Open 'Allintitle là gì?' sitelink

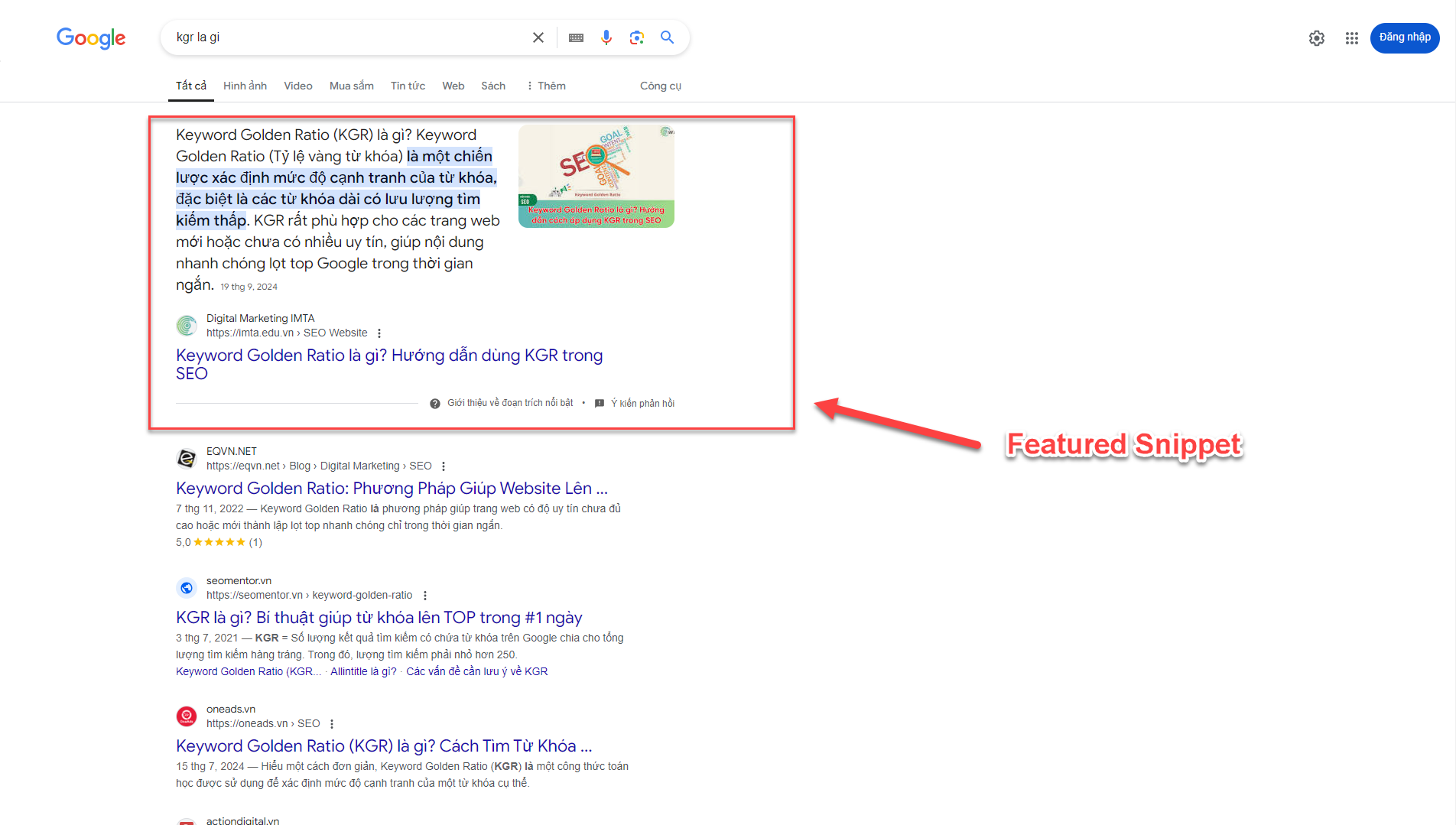(x=363, y=671)
